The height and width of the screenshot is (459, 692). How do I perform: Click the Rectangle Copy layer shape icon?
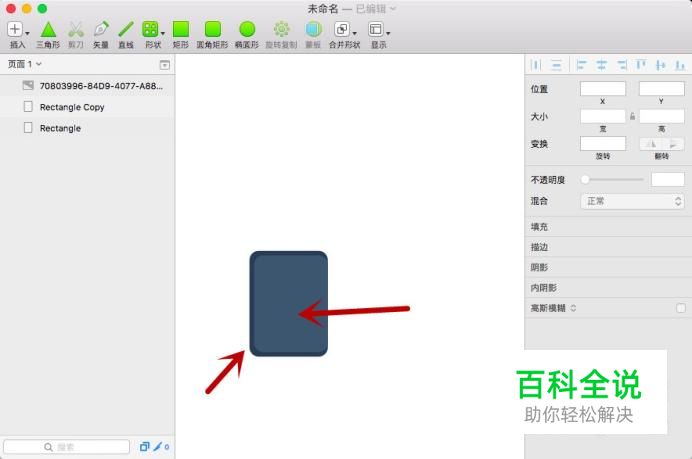click(28, 106)
